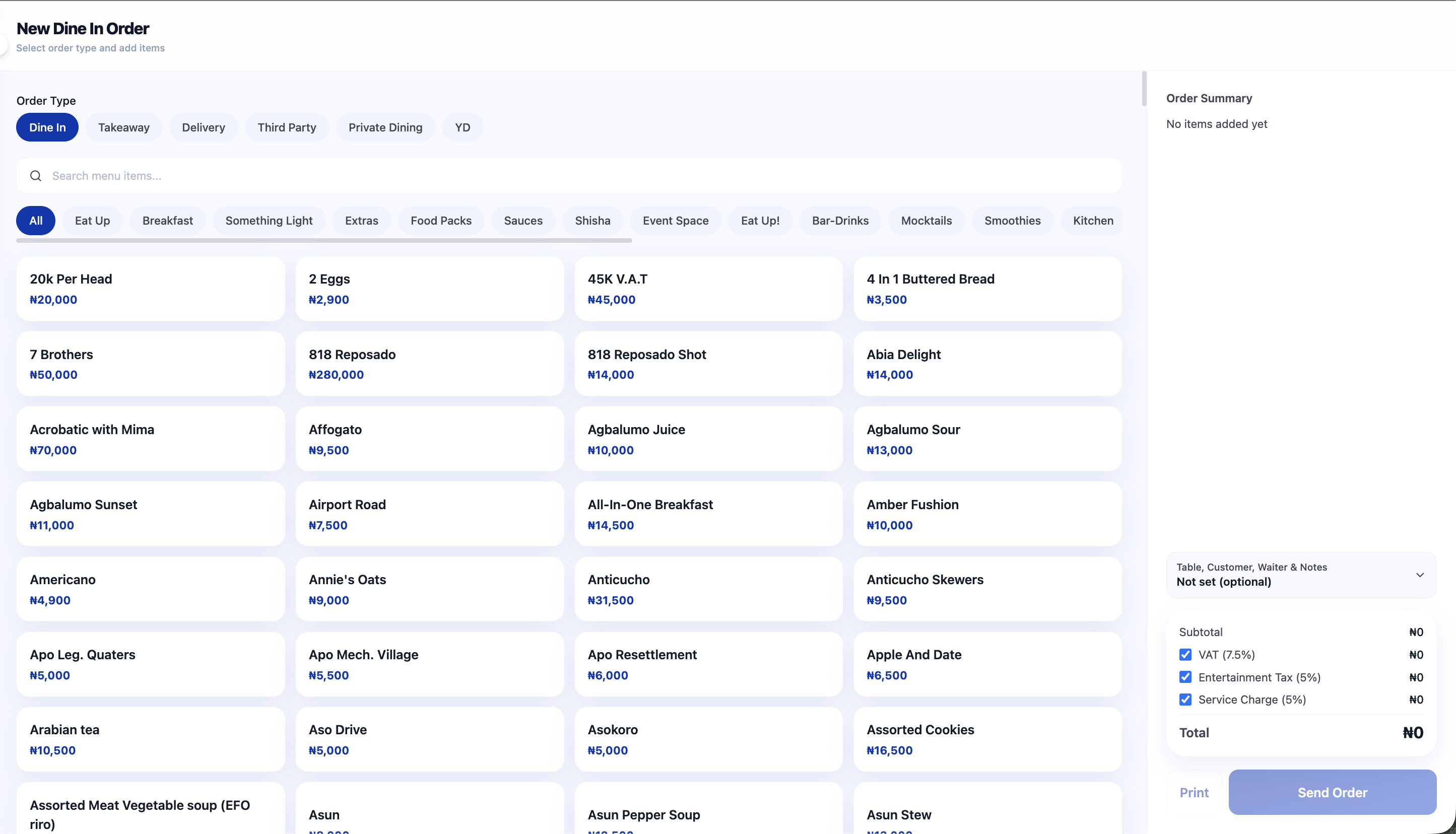The height and width of the screenshot is (834, 1456).
Task: Select the YD order type
Action: (462, 127)
